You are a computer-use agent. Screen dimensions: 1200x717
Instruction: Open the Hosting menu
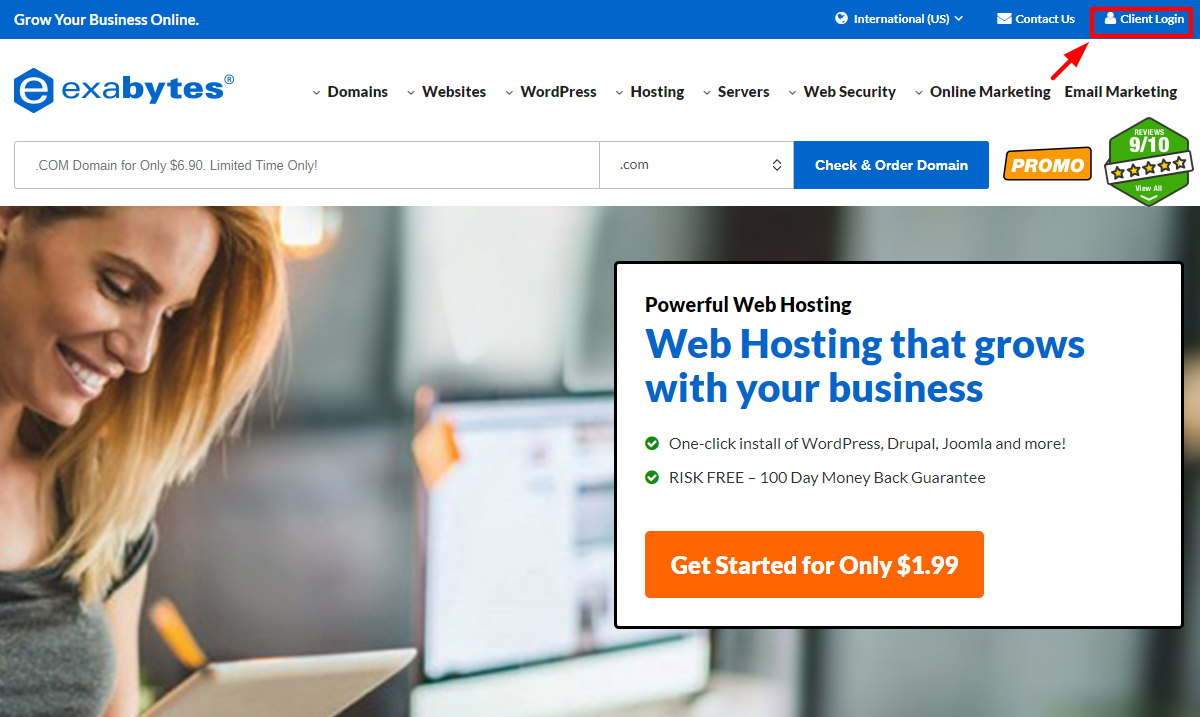click(649, 92)
